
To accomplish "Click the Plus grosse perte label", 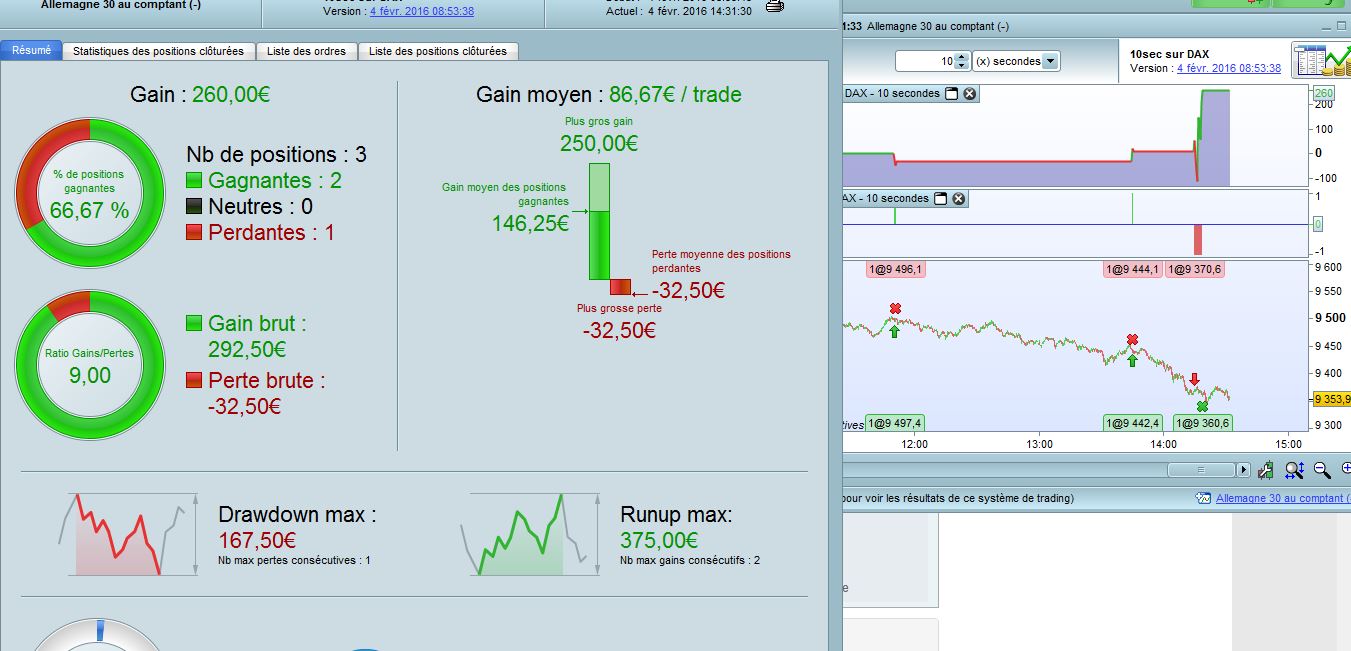I will (x=619, y=309).
